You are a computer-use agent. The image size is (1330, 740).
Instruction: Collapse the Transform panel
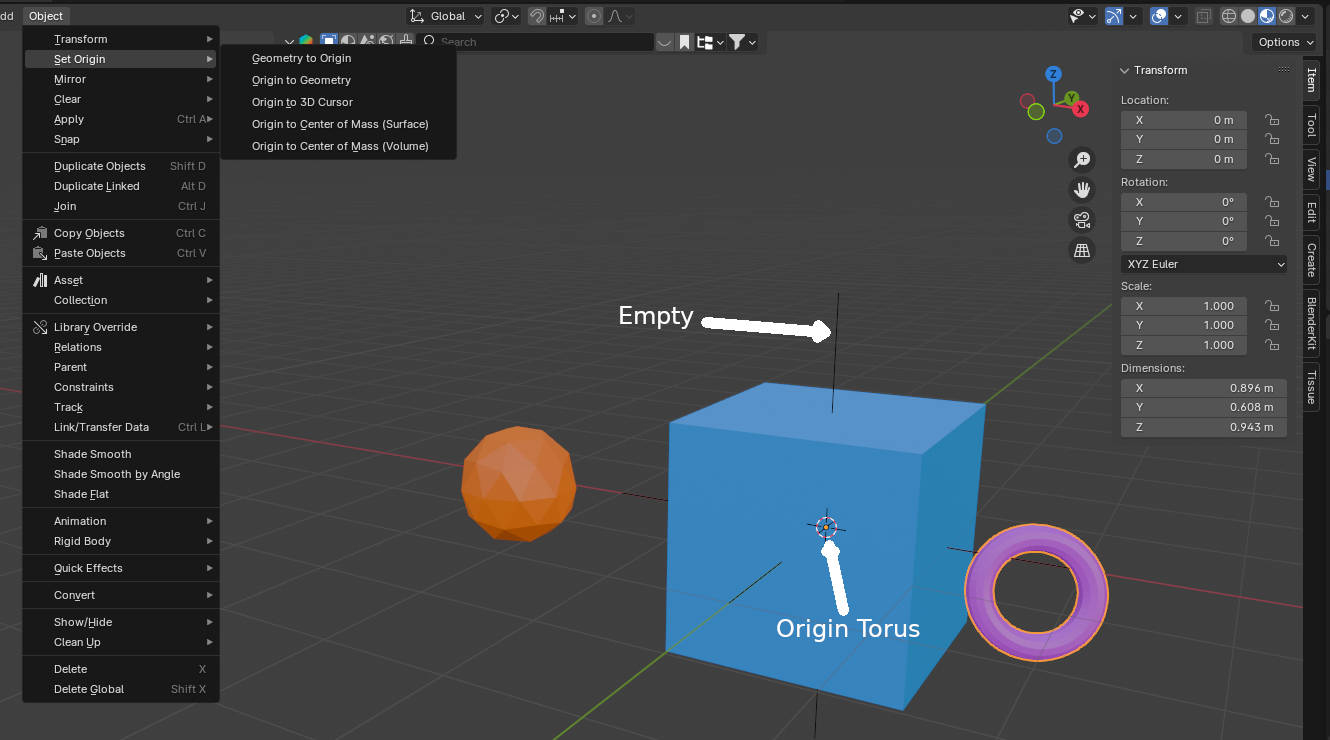pyautogui.click(x=1126, y=70)
